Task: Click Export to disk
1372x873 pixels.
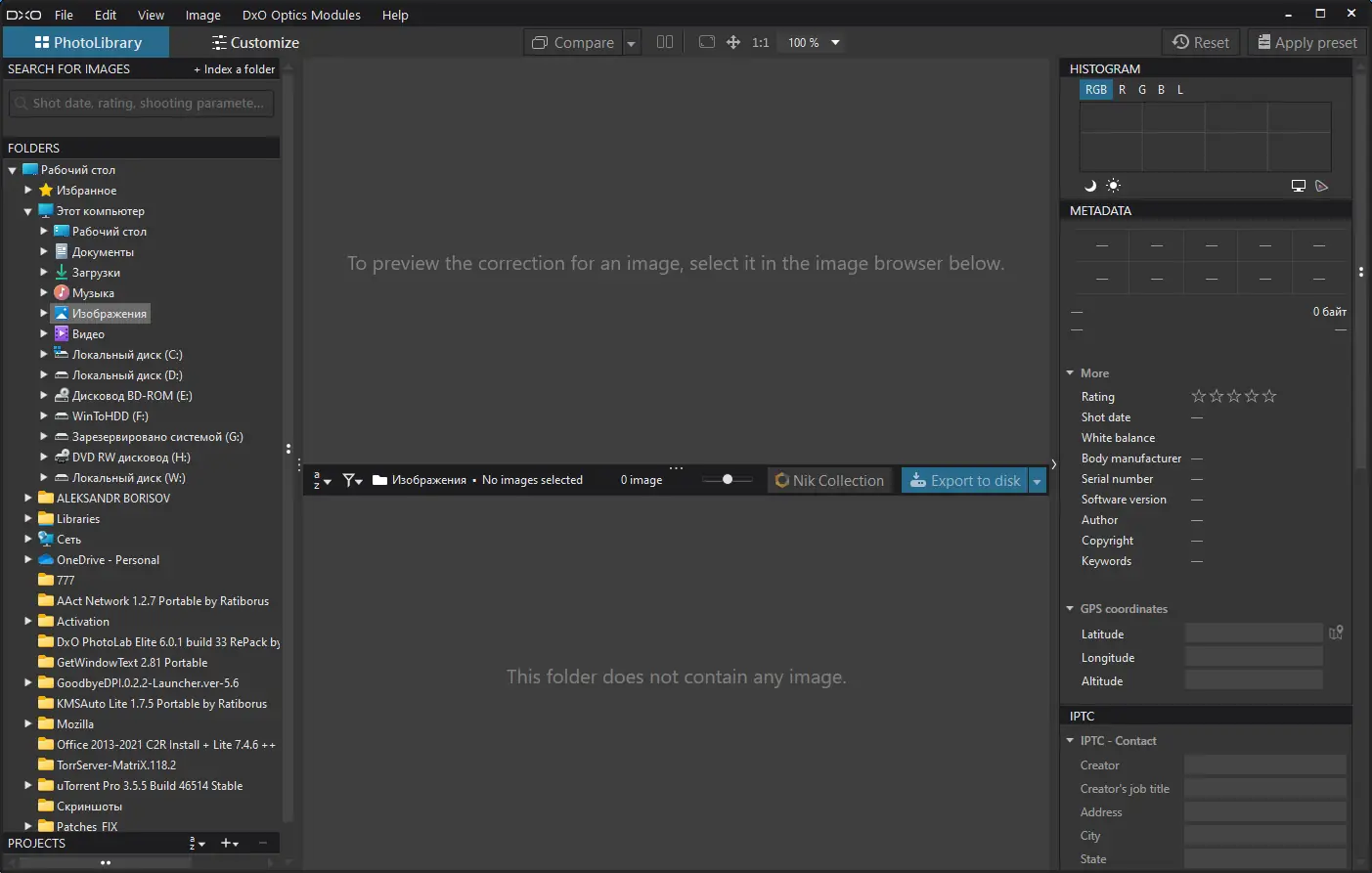Action: click(965, 481)
